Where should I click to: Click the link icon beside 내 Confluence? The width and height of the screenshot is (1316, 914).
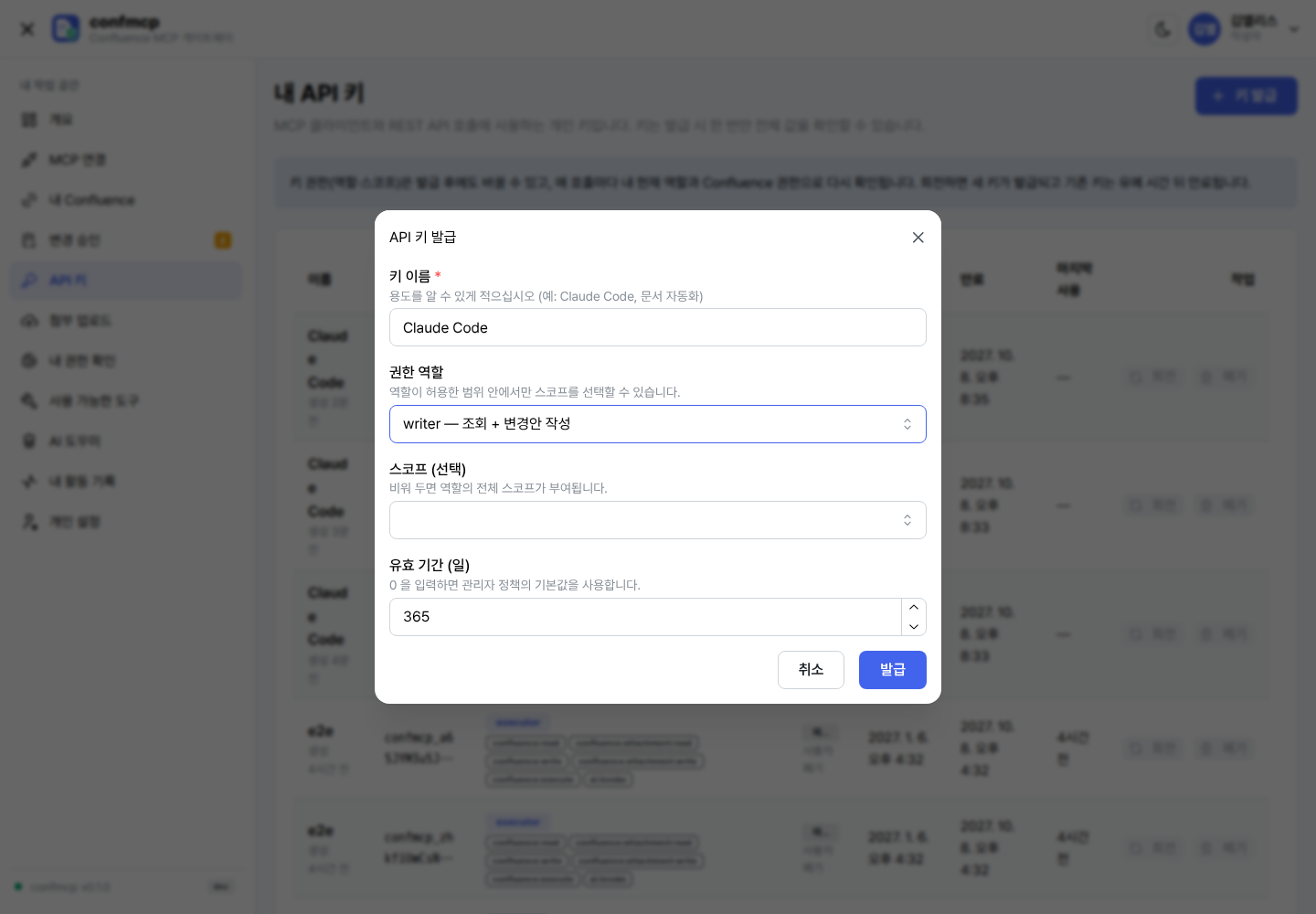click(x=29, y=200)
